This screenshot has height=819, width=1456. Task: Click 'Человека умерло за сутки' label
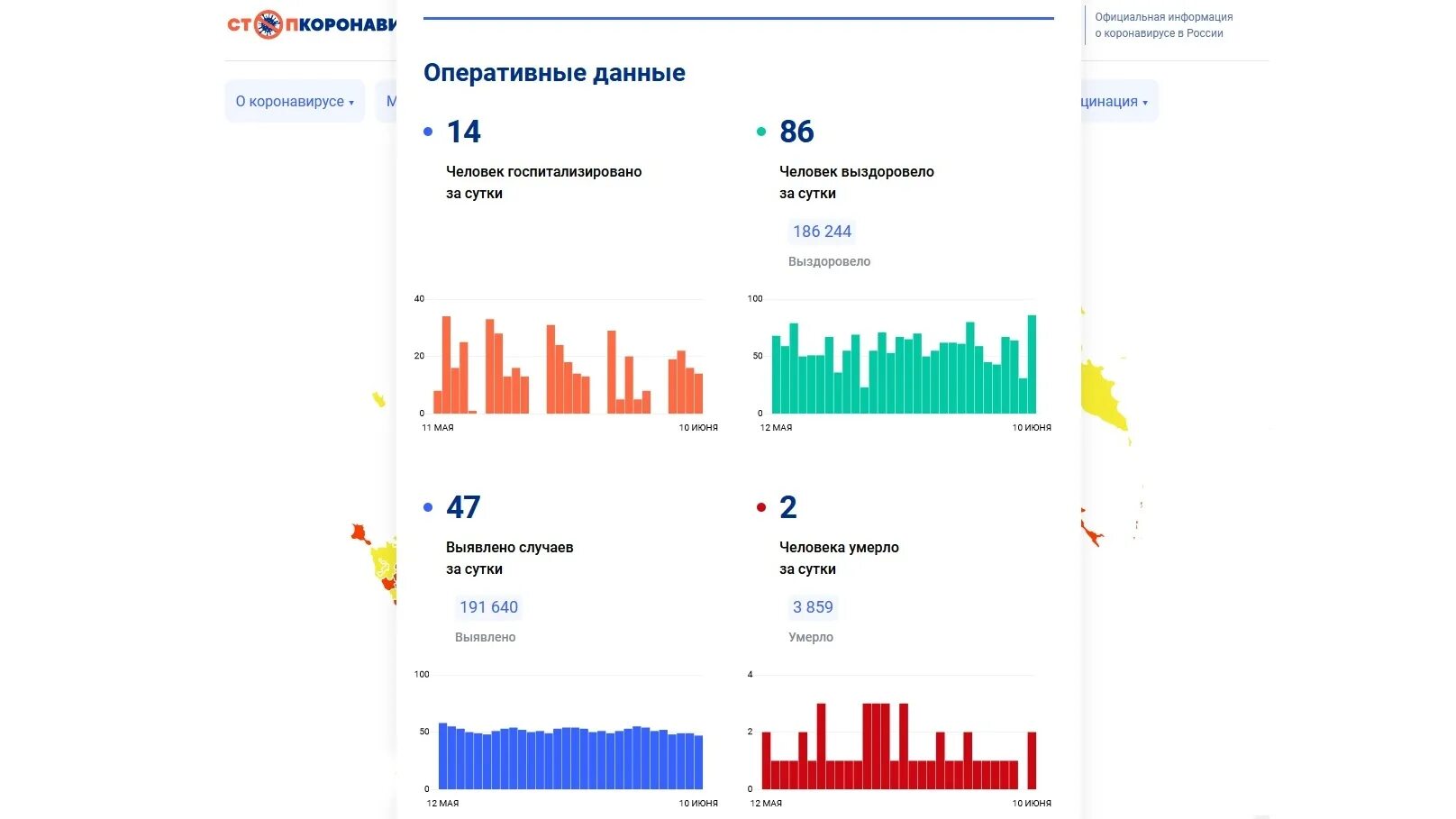pos(839,558)
